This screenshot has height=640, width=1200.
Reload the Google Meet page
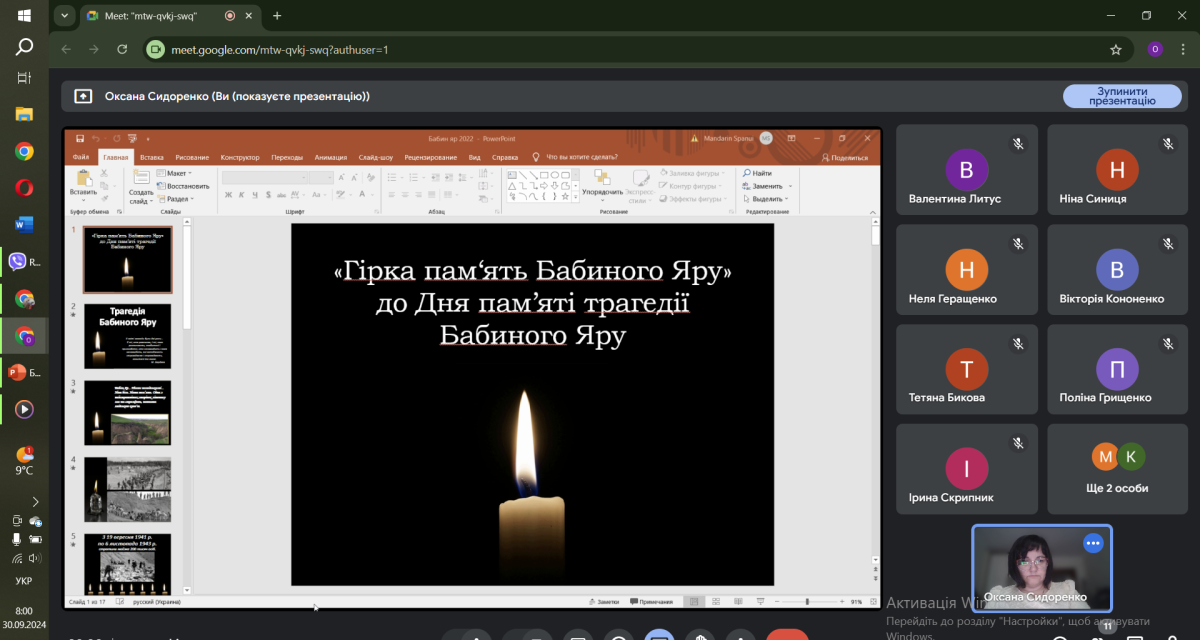(x=122, y=49)
